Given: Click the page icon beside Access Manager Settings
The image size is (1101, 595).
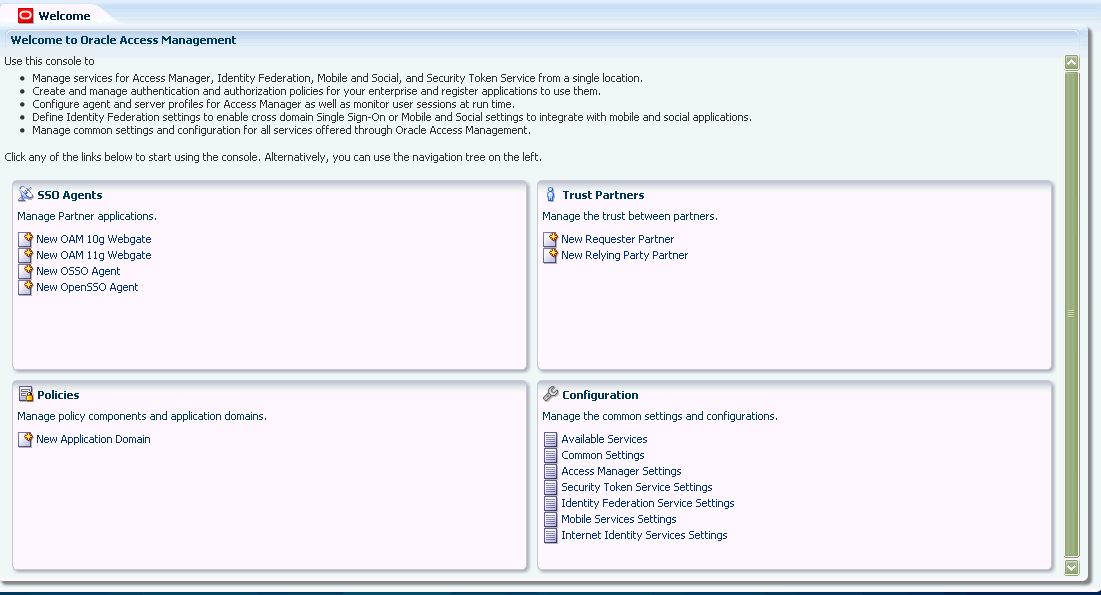Looking at the screenshot, I should click(550, 471).
